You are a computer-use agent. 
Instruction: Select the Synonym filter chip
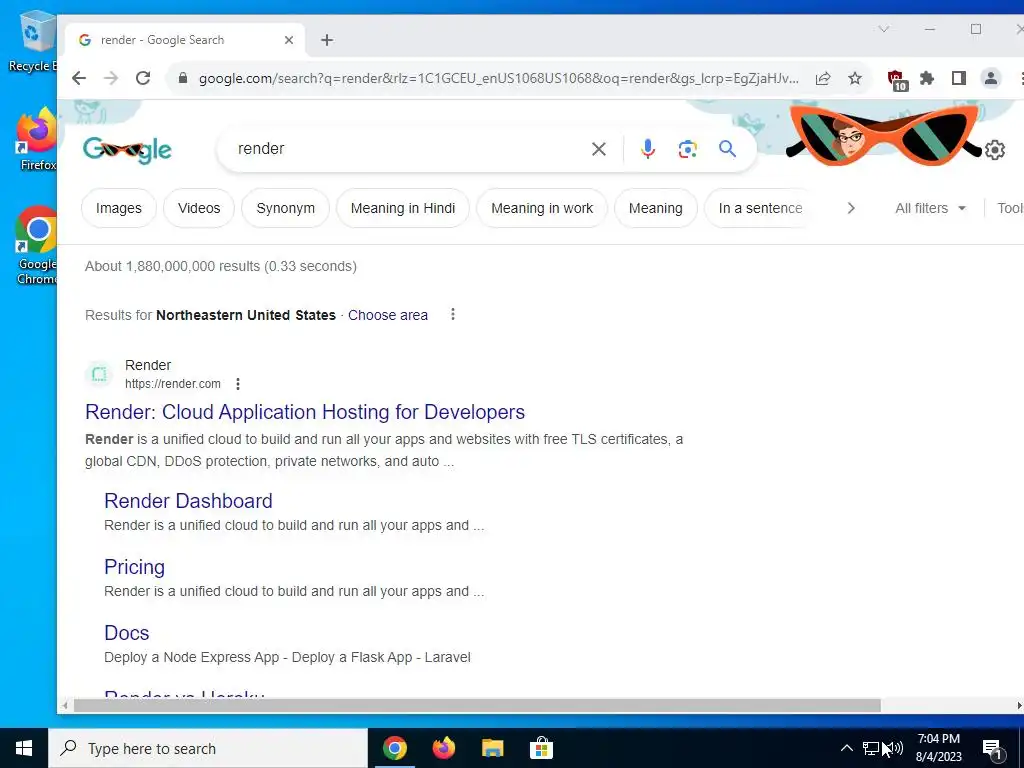click(x=285, y=208)
